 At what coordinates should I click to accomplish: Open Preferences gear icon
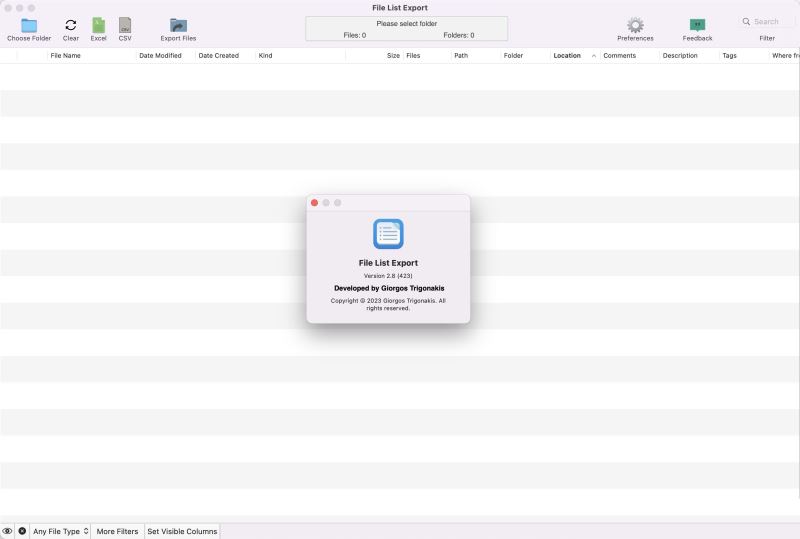635,25
